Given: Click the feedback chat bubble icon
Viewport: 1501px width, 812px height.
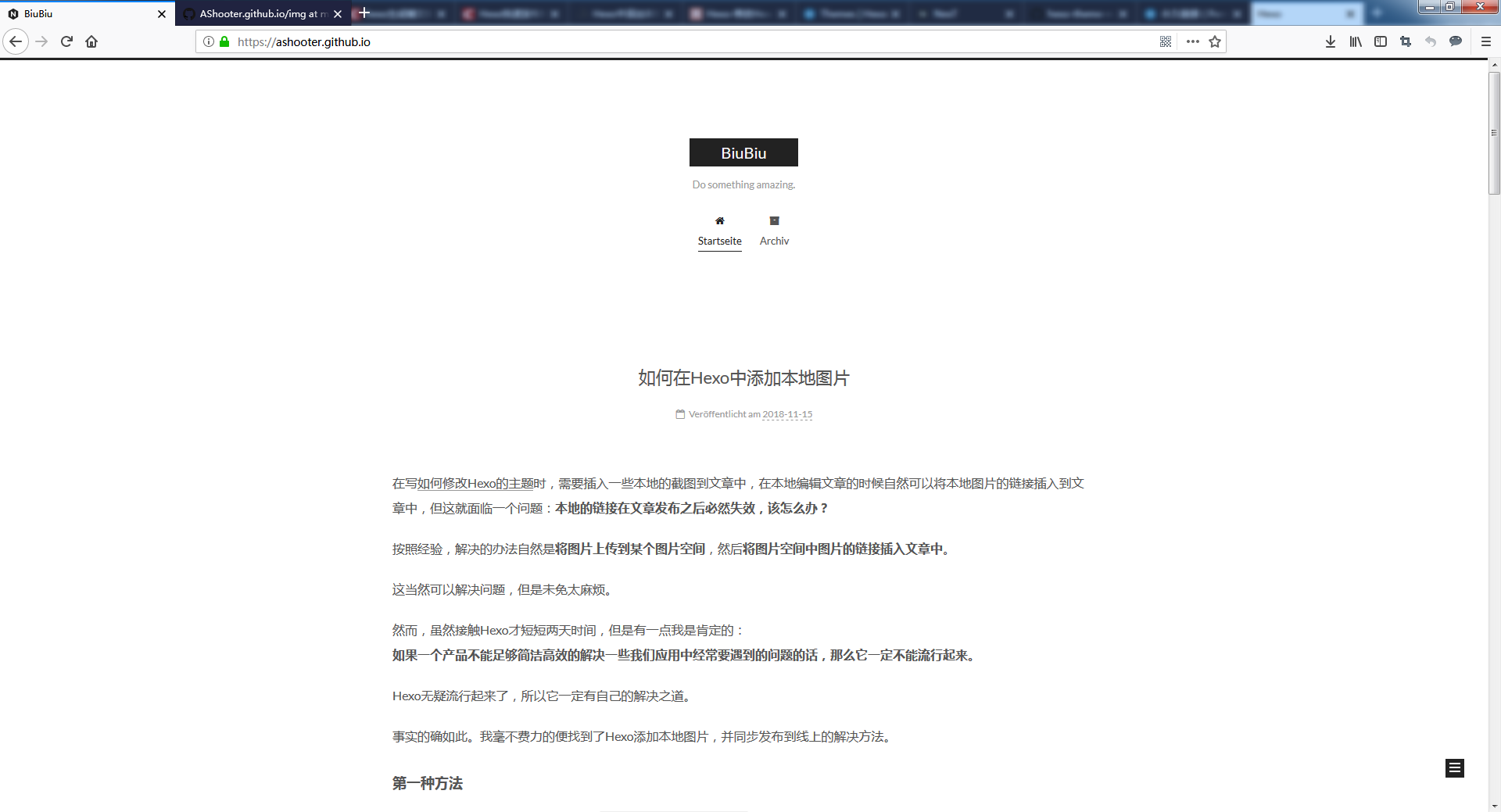Looking at the screenshot, I should coord(1456,41).
